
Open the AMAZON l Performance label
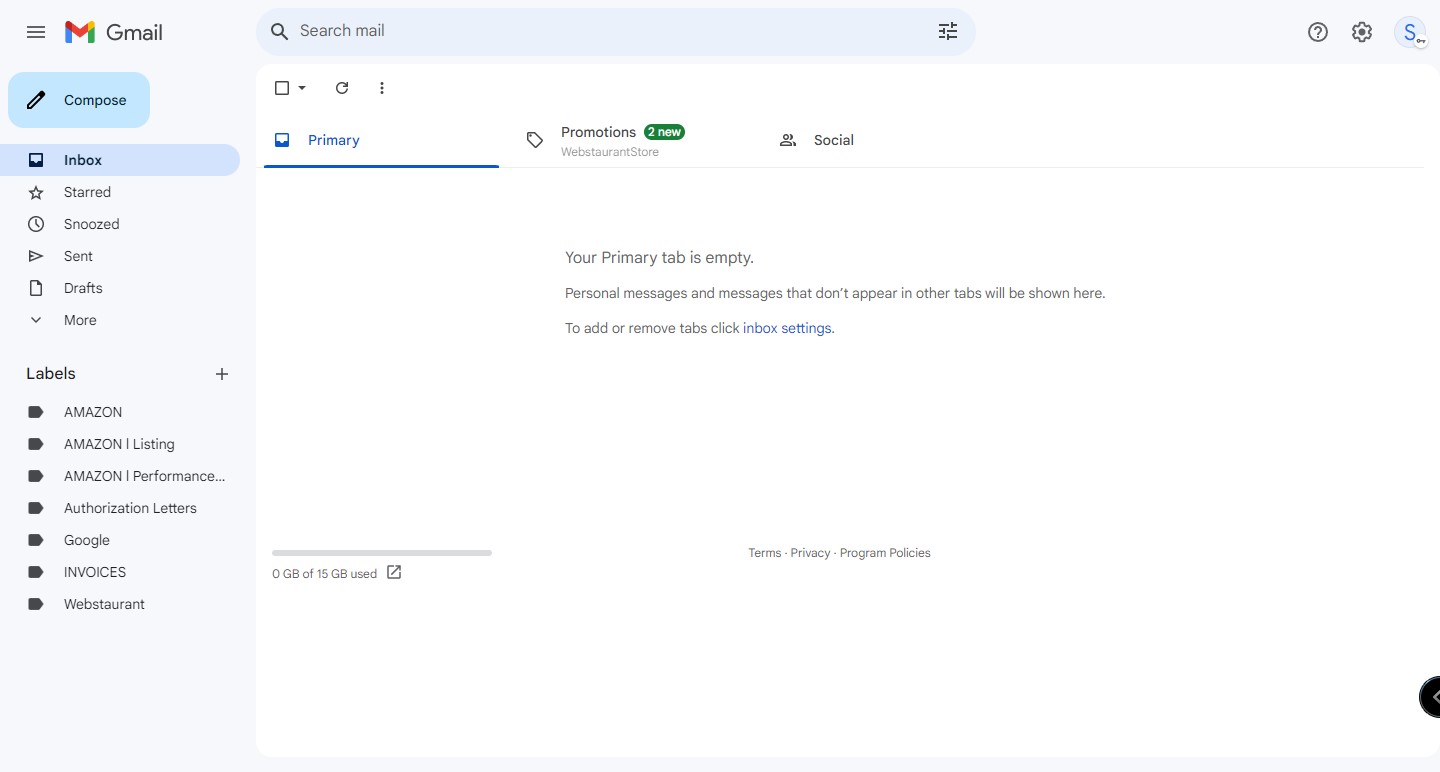120,476
